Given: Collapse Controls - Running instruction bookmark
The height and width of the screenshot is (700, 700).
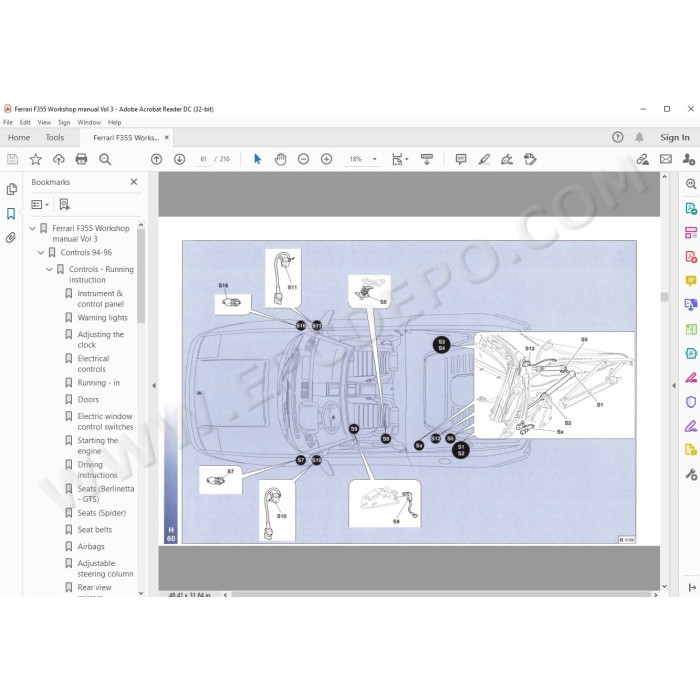Looking at the screenshot, I should tap(49, 269).
